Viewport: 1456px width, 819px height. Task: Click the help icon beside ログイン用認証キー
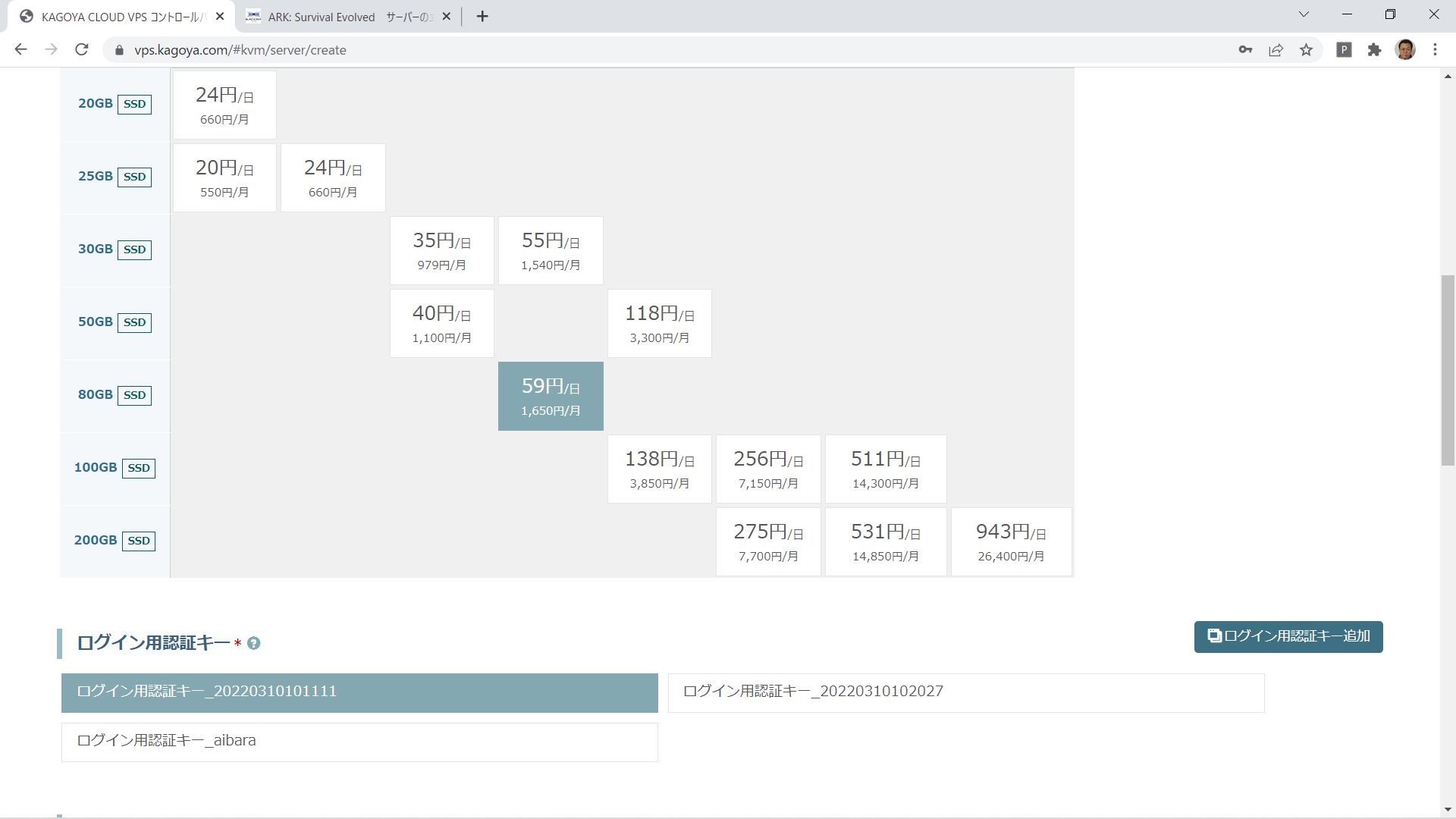pos(254,644)
